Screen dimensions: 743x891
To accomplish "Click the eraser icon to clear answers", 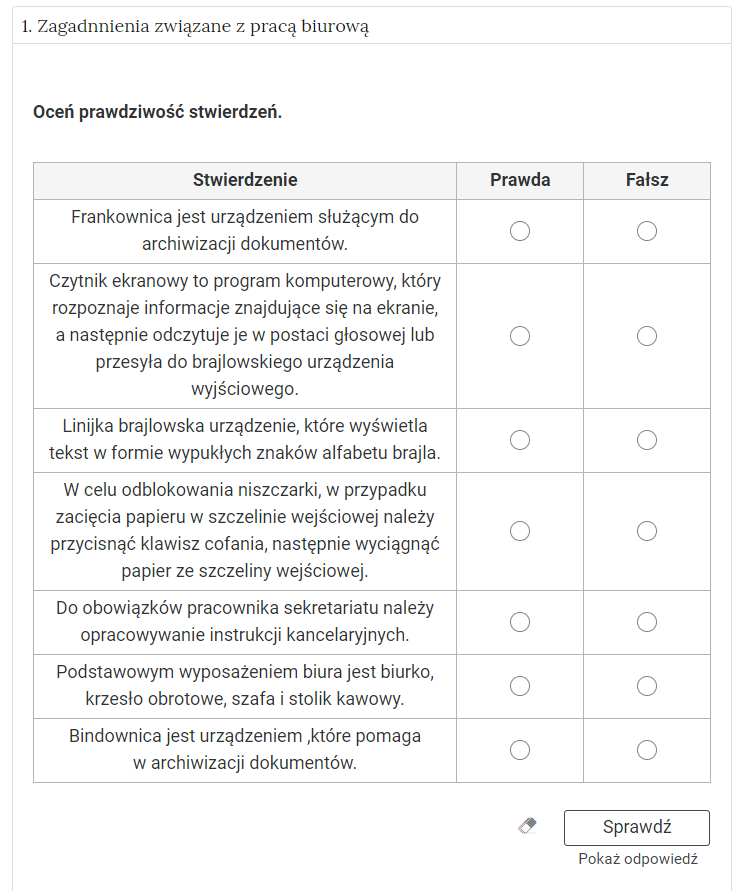I will pos(528,826).
